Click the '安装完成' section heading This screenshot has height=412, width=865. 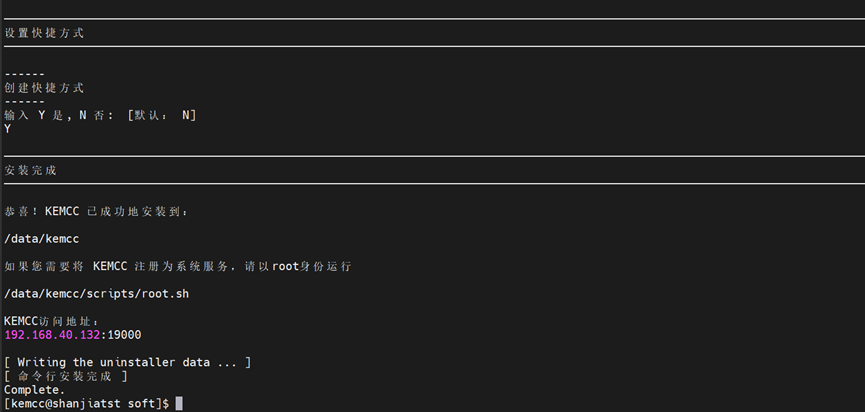click(30, 170)
